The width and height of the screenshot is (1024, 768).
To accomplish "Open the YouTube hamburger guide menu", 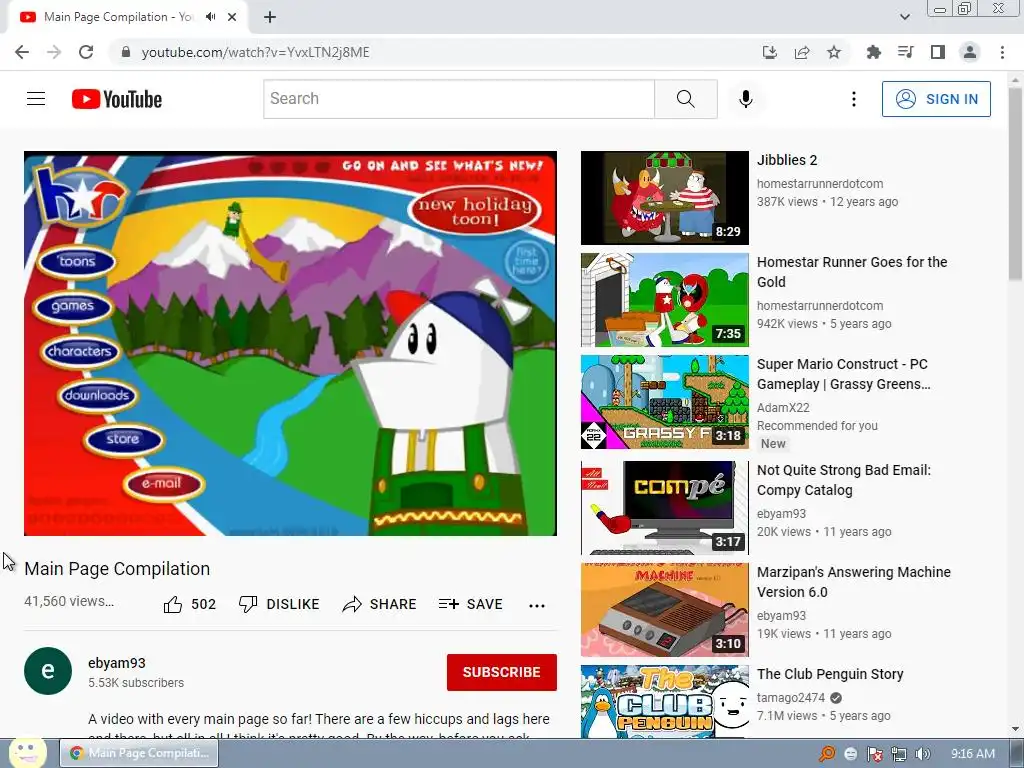I will [36, 99].
